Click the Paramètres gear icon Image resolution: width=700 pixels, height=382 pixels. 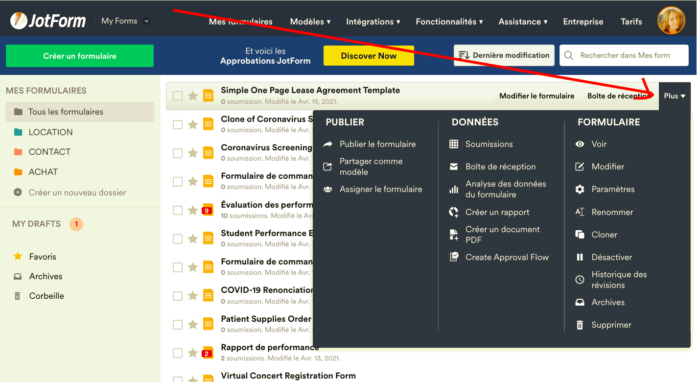579,189
